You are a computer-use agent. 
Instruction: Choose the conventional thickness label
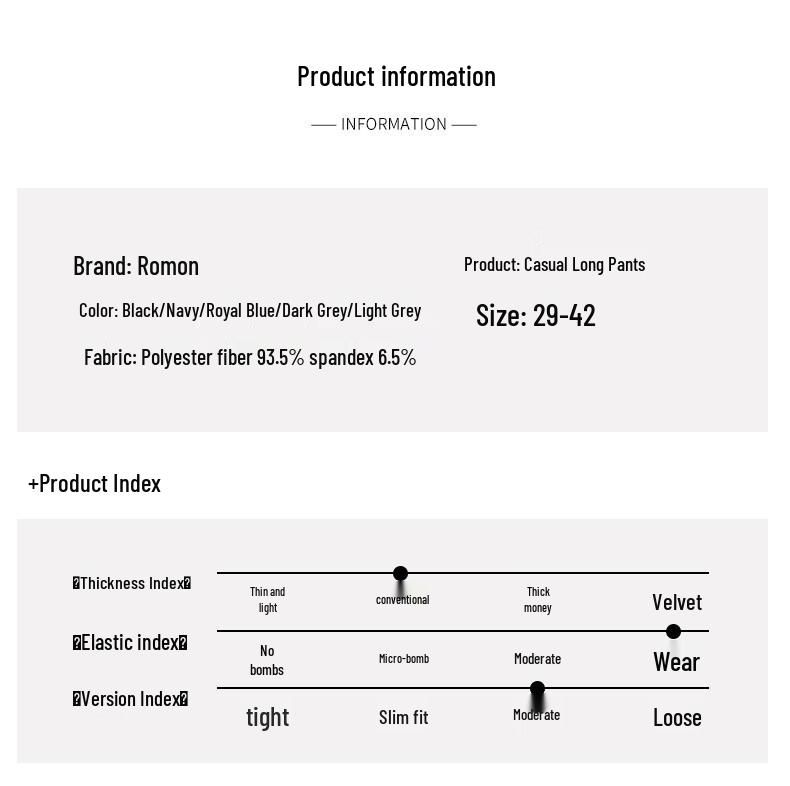[403, 600]
